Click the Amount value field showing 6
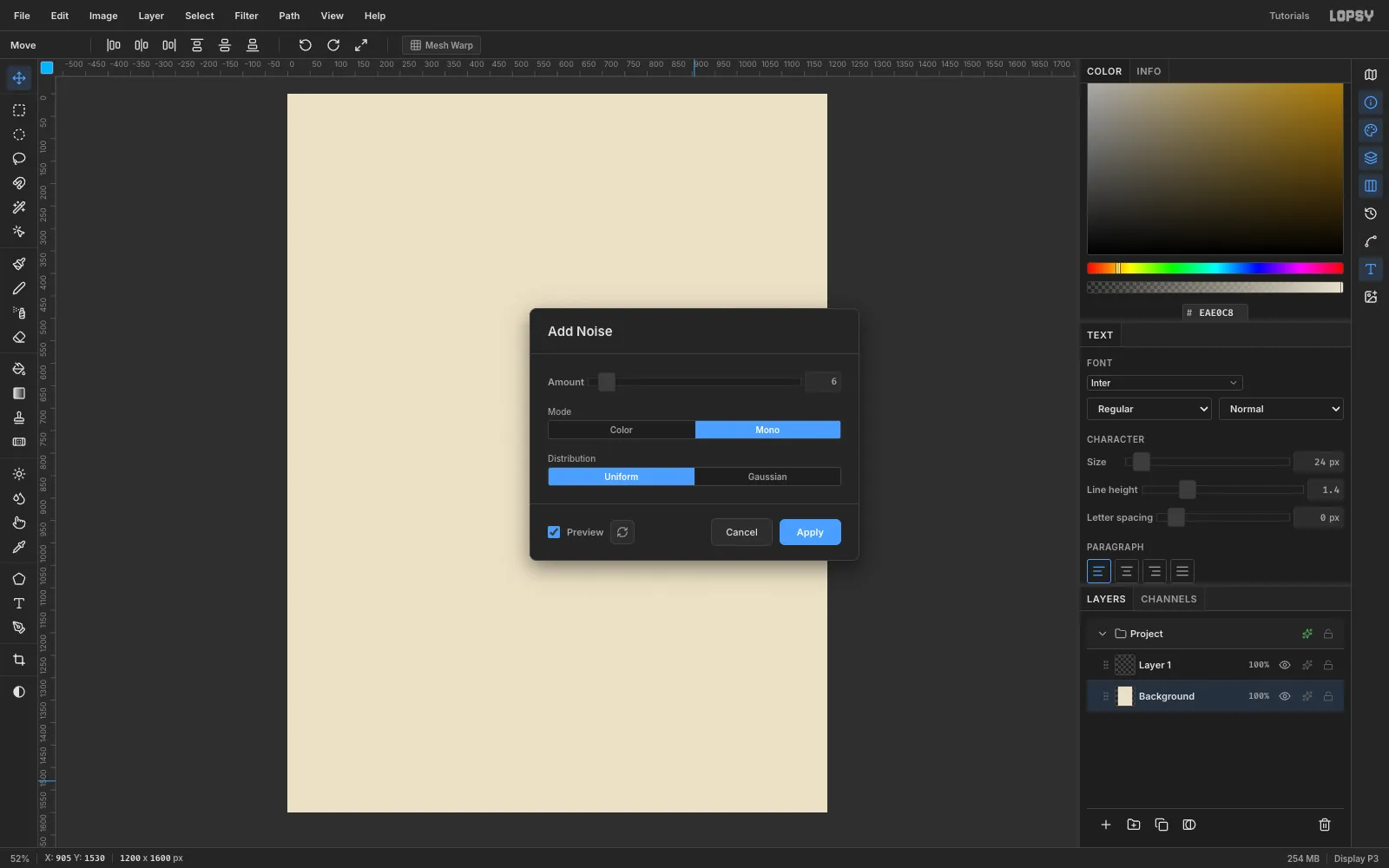Image resolution: width=1389 pixels, height=868 pixels. (823, 382)
